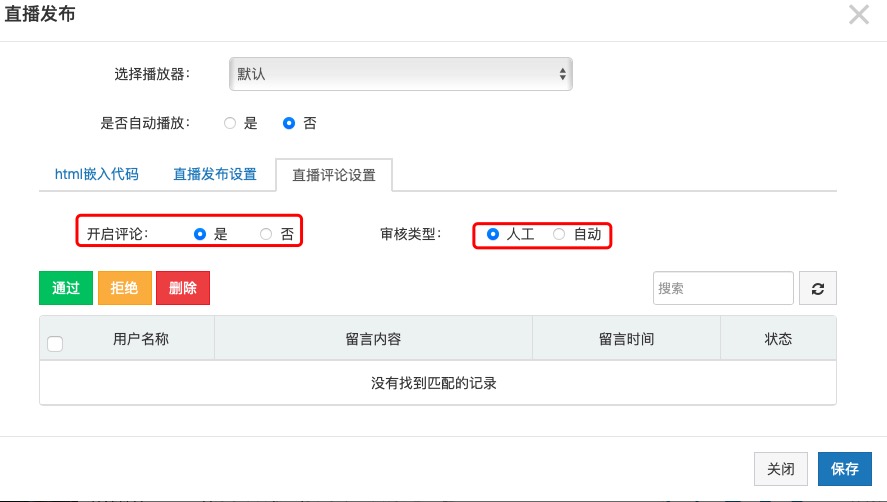
Task: Open the 直播发布设置 tab
Action: 215,174
